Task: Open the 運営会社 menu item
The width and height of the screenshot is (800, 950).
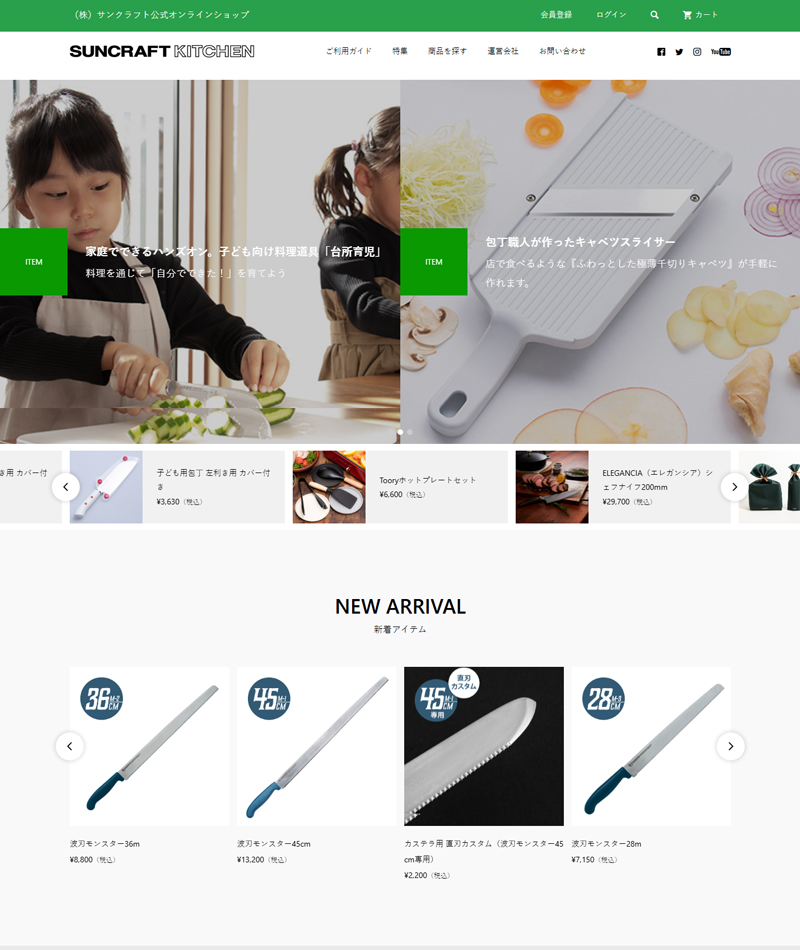Action: coord(503,51)
